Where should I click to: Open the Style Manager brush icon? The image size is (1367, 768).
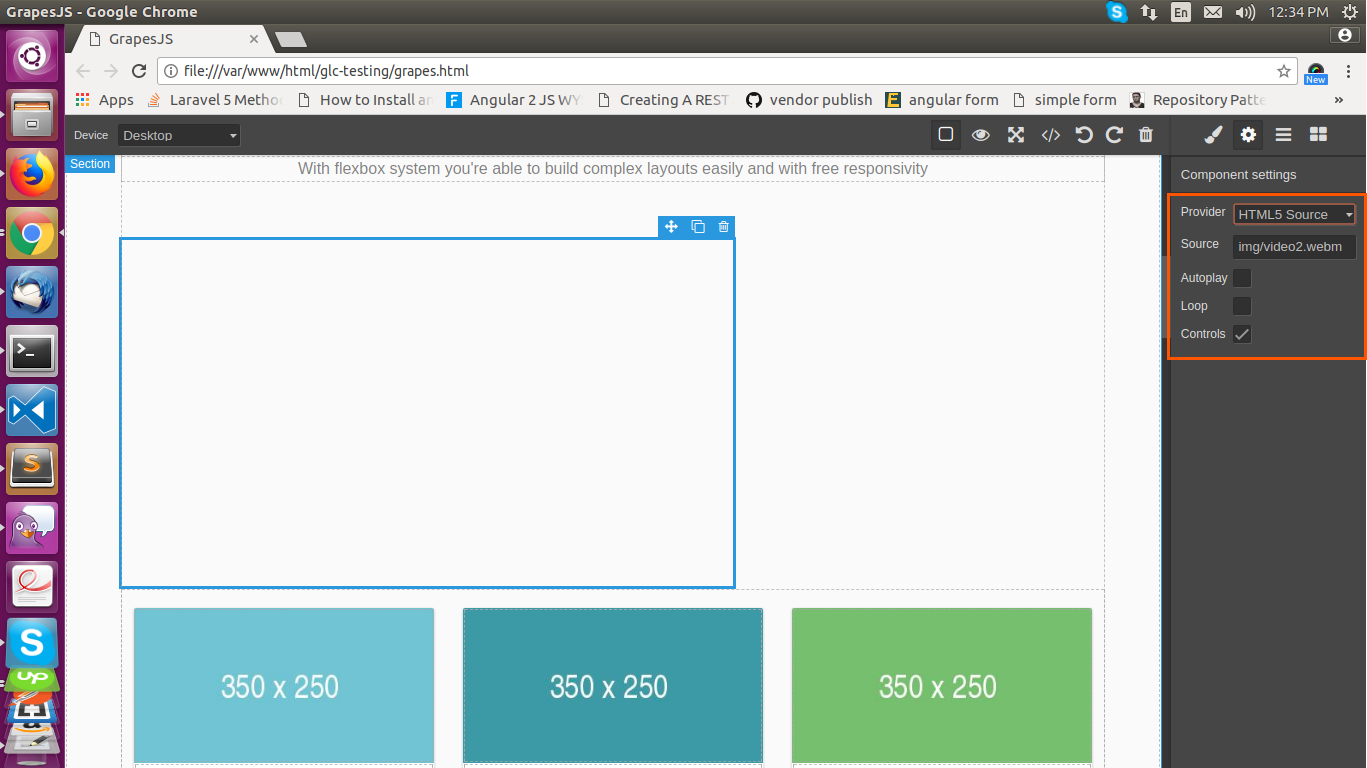1213,134
